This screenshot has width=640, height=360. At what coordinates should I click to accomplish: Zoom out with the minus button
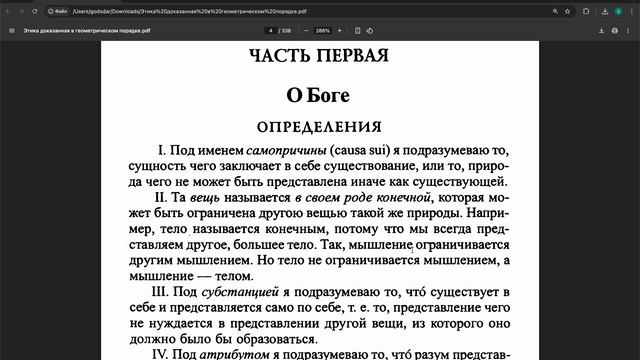(306, 31)
